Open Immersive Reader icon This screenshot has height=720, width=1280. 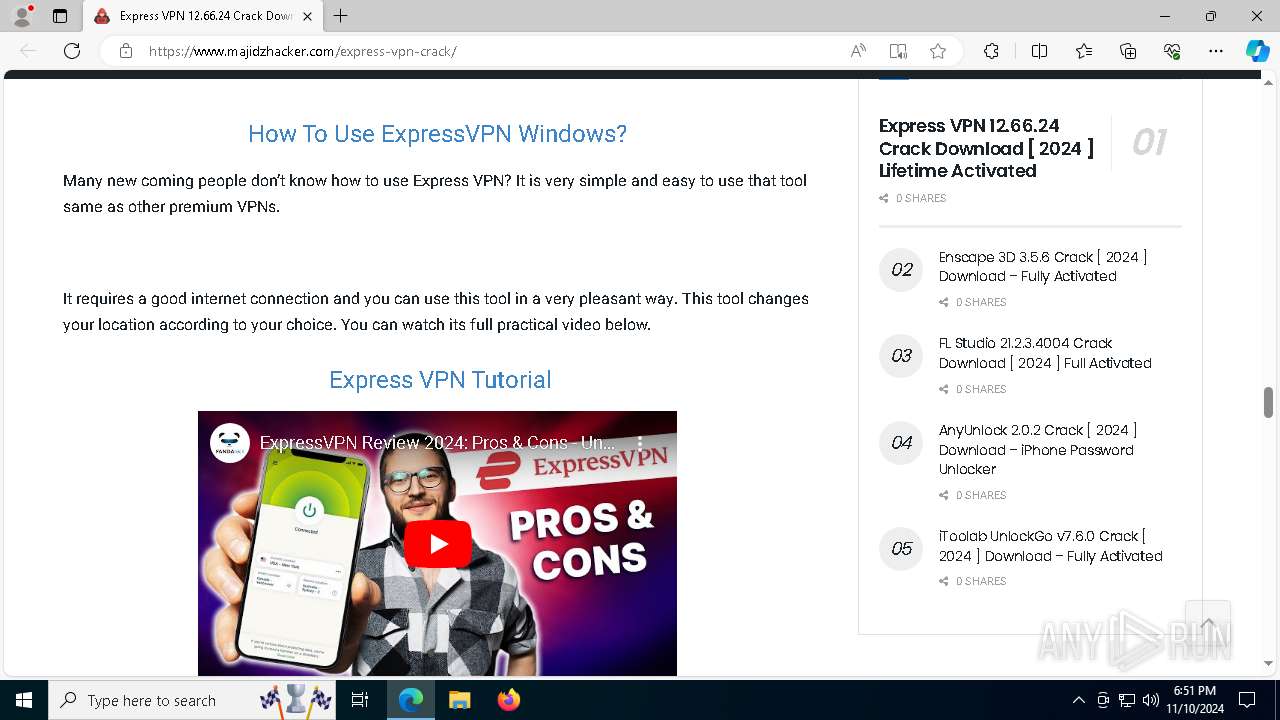tap(898, 51)
